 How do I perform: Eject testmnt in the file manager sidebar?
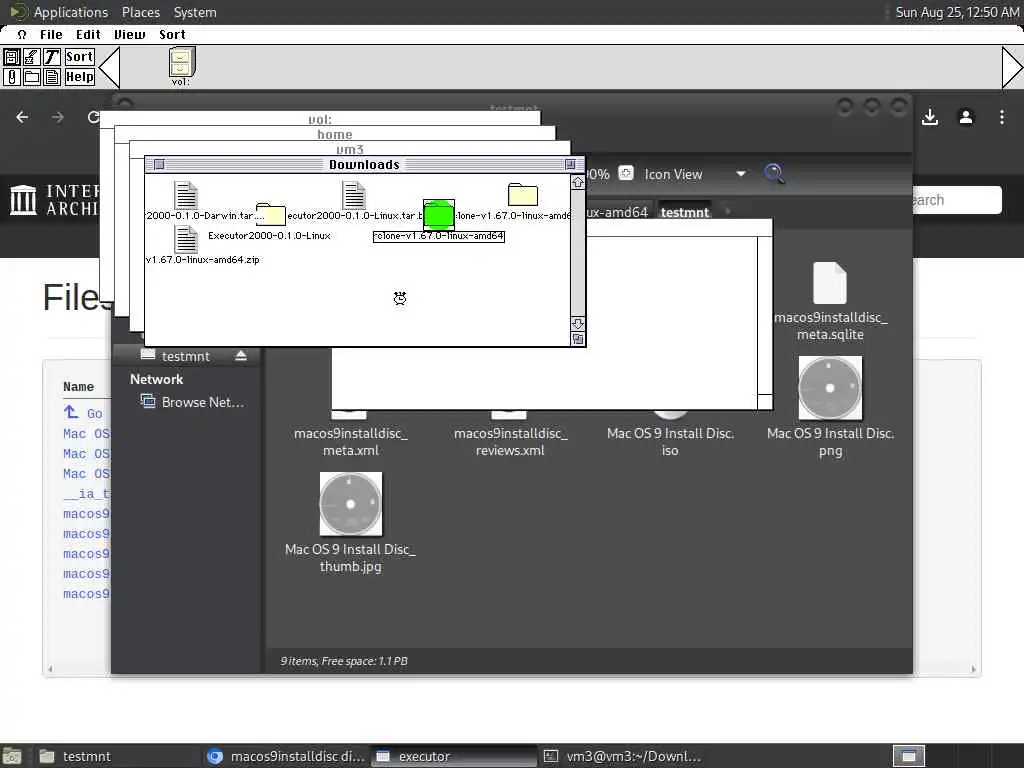coord(241,355)
